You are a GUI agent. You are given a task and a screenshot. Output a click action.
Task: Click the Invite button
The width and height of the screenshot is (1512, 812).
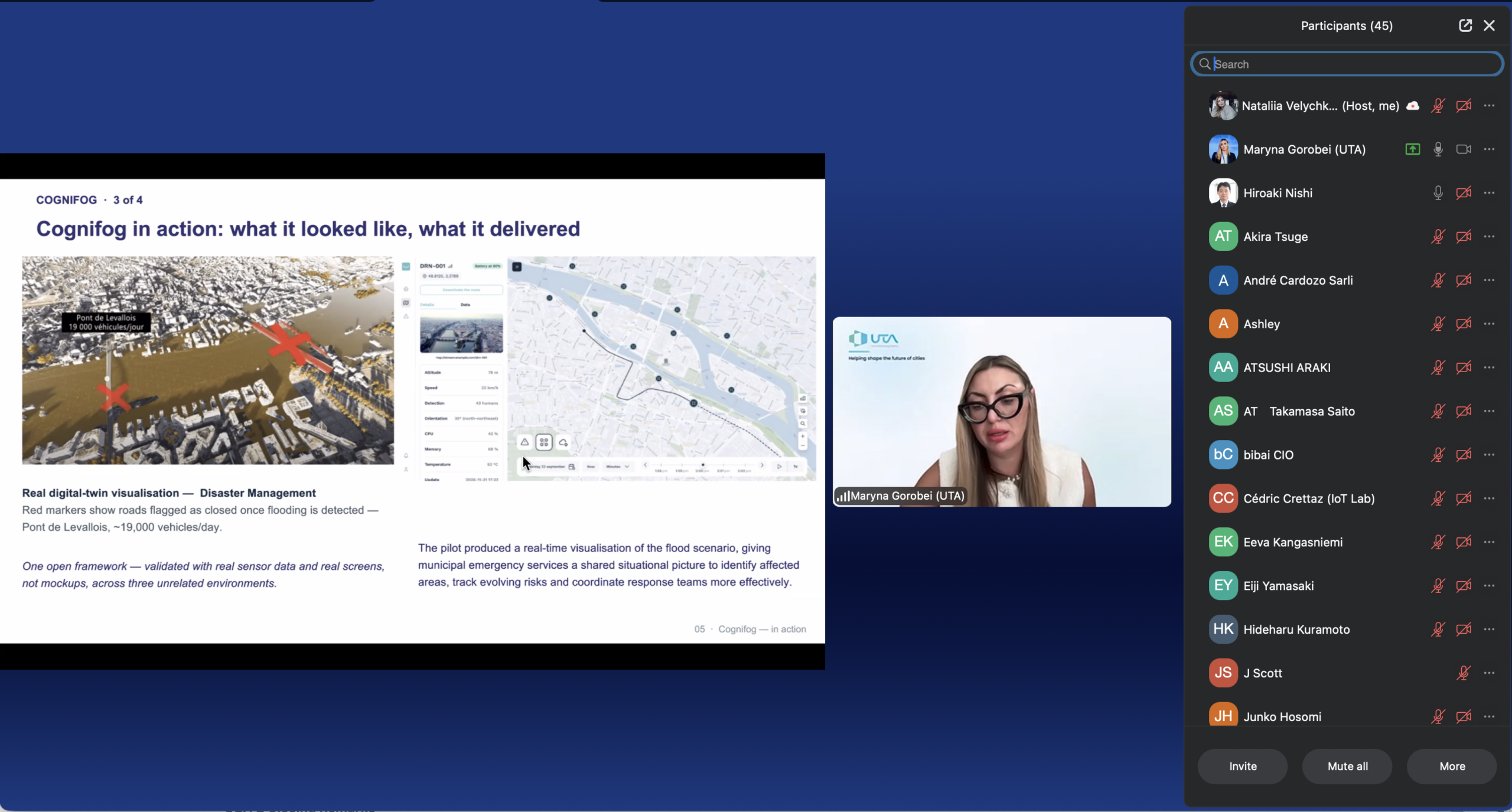pyautogui.click(x=1243, y=766)
